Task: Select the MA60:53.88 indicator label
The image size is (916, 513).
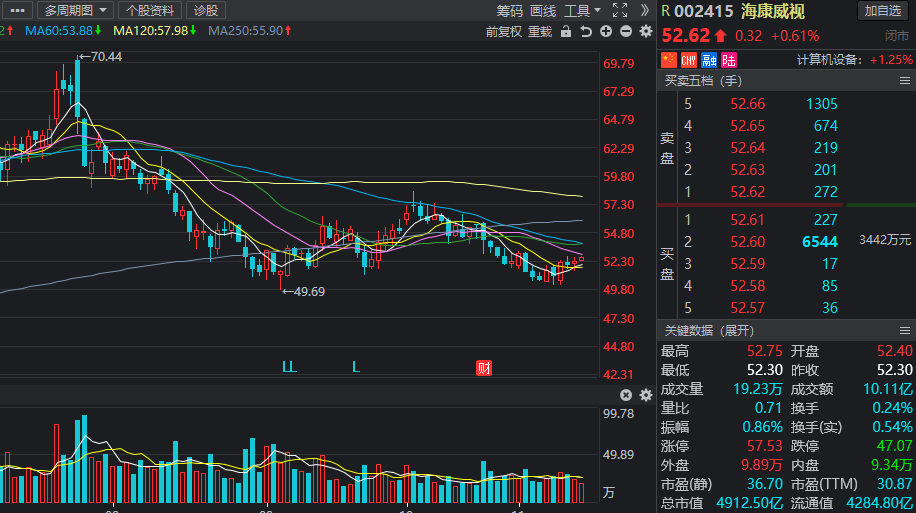Action: pyautogui.click(x=63, y=30)
